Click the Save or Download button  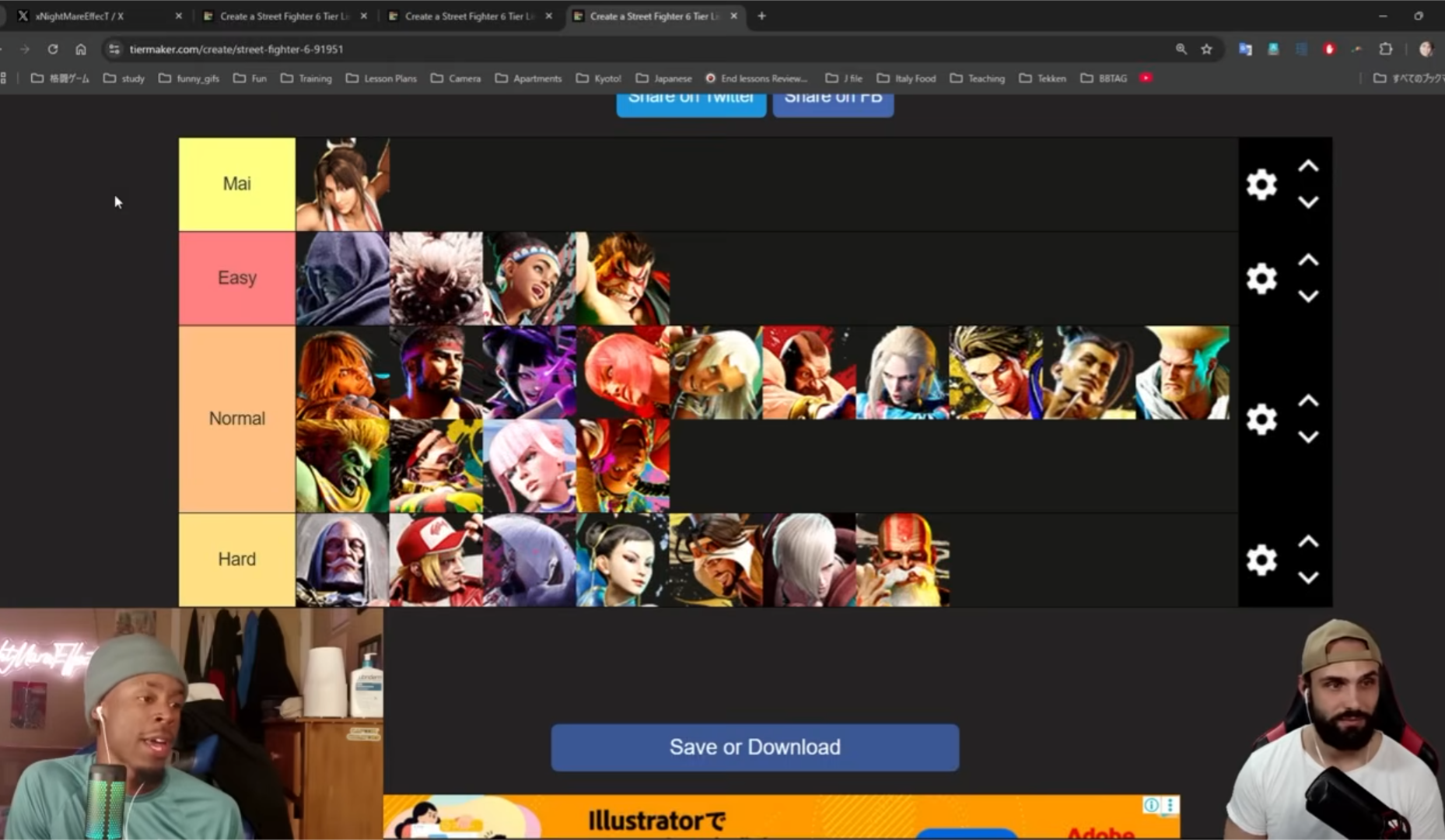coord(755,747)
